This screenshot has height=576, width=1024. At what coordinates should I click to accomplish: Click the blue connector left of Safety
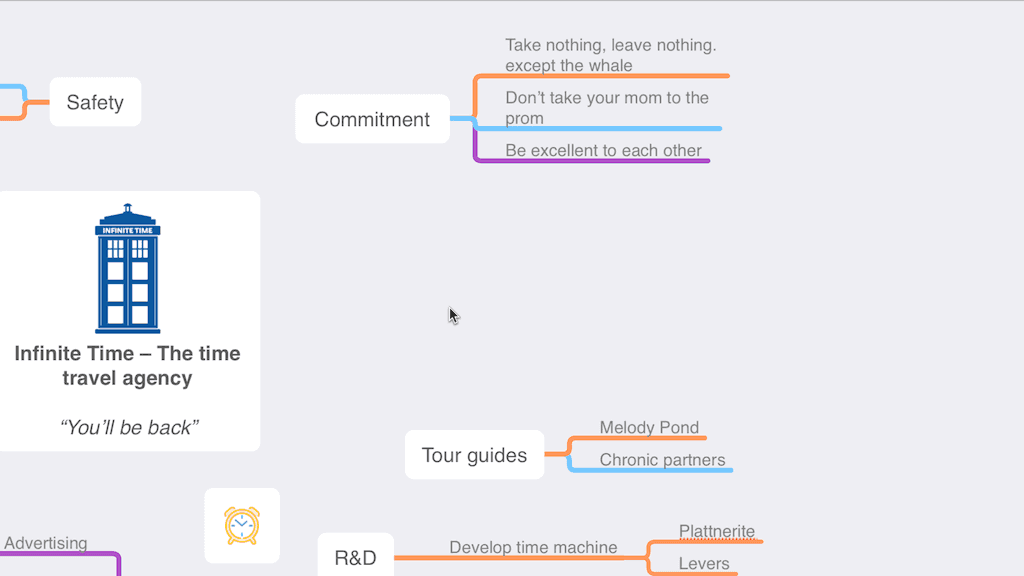point(14,88)
